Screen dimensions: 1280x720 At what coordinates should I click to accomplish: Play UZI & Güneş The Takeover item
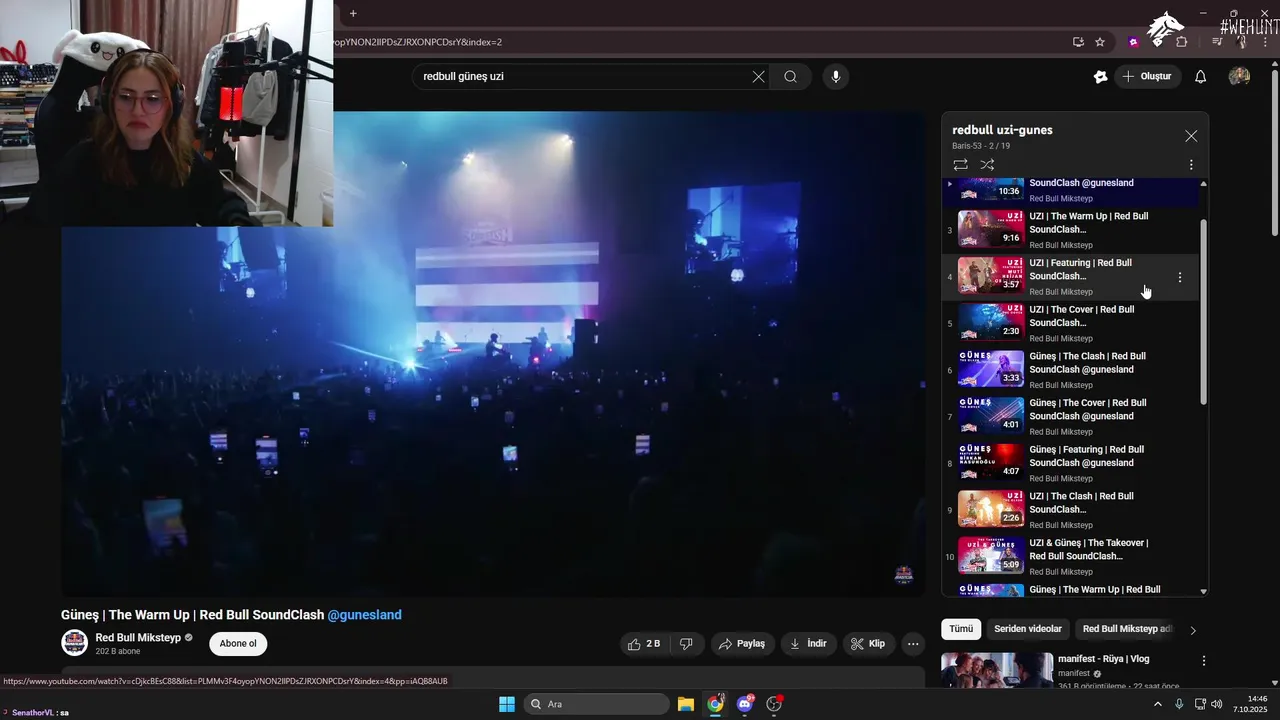(x=1072, y=557)
